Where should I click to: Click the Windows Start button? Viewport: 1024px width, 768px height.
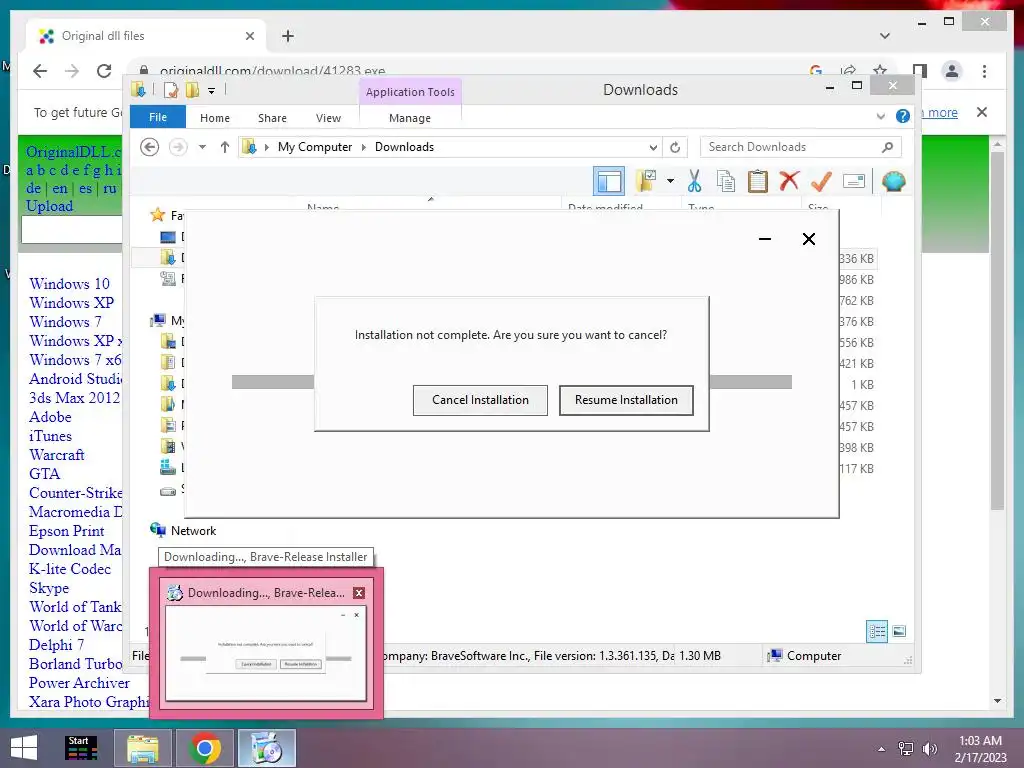pyautogui.click(x=24, y=748)
